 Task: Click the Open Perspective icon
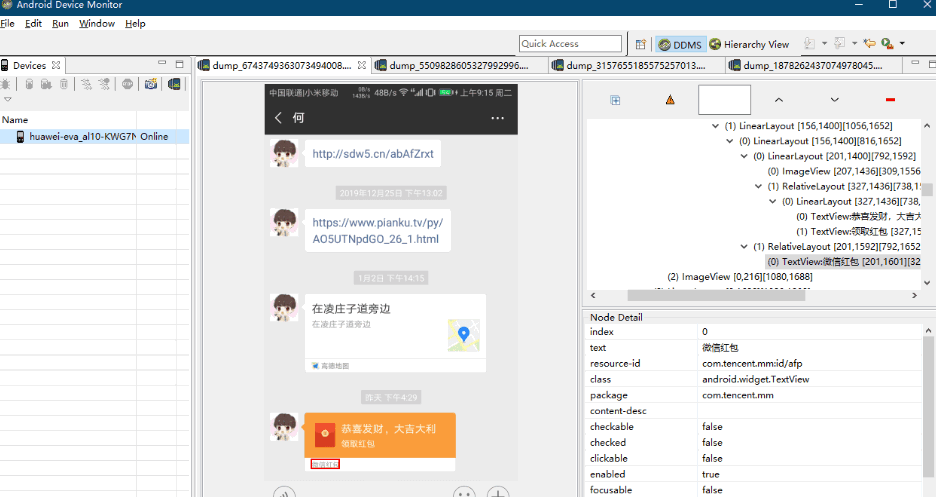click(641, 44)
